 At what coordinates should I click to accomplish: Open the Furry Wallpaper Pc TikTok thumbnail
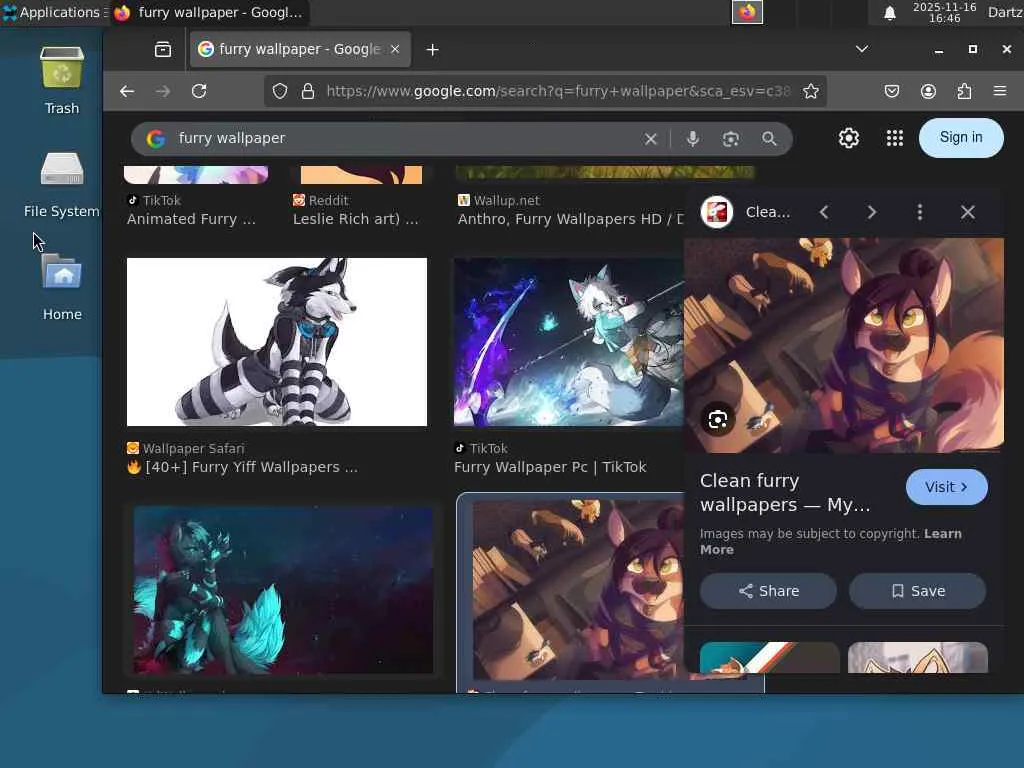pyautogui.click(x=569, y=342)
